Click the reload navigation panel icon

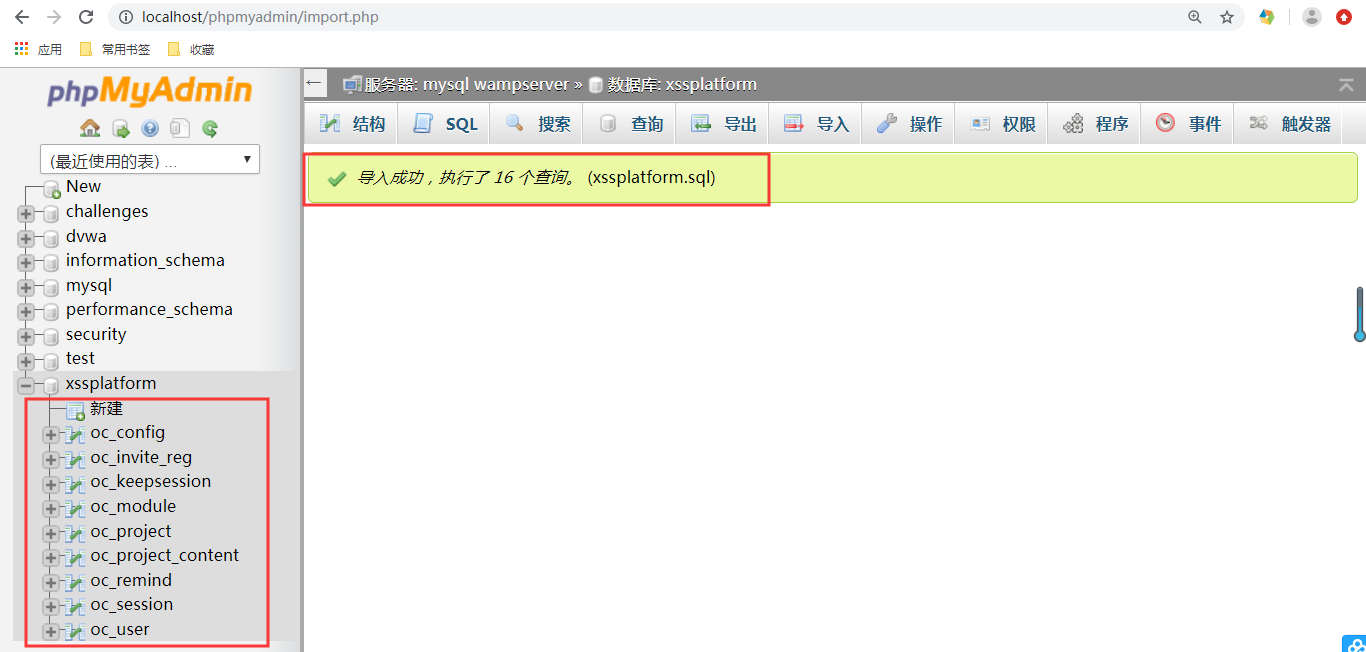[x=210, y=128]
